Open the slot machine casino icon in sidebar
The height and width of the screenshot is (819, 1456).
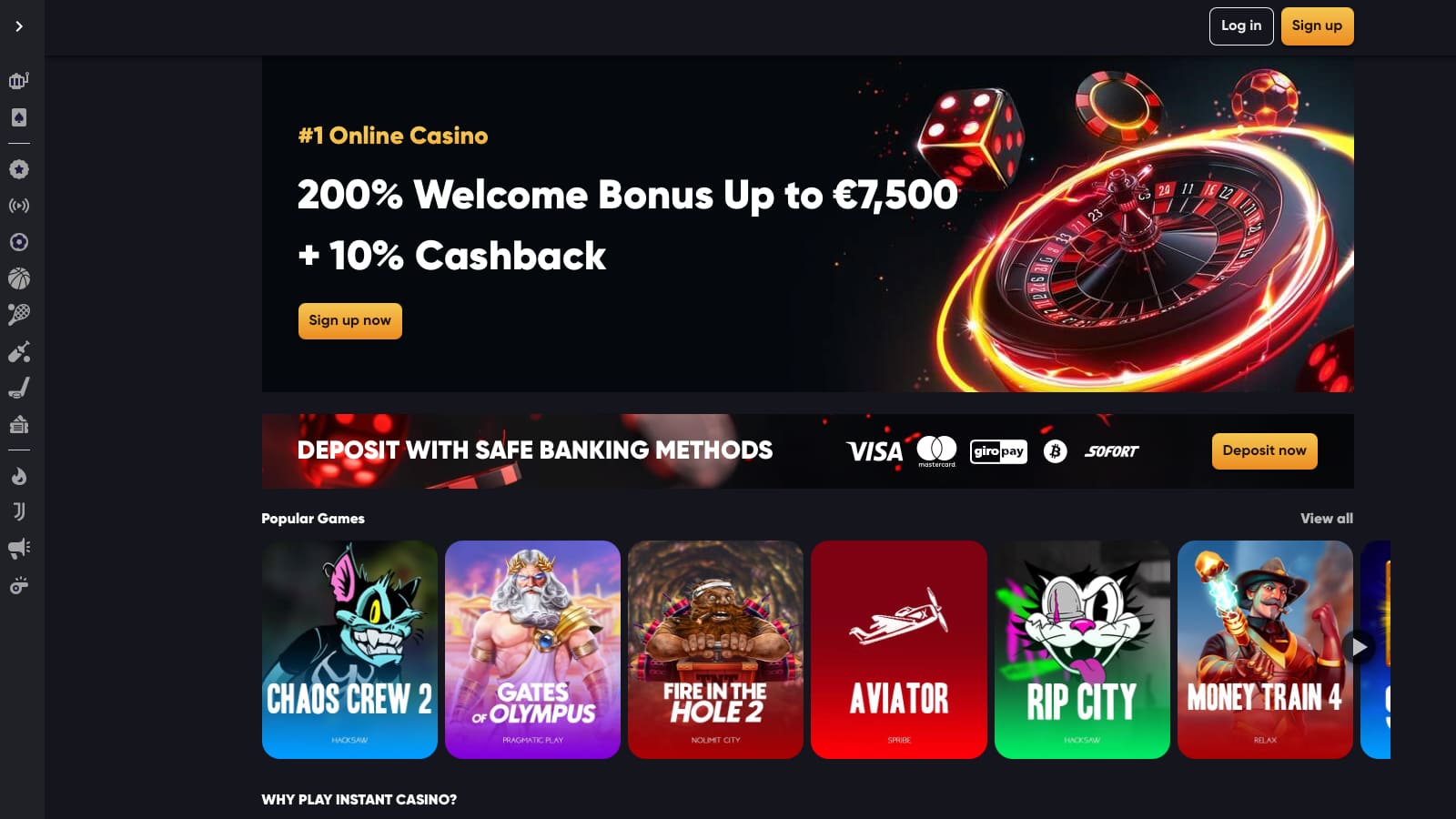19,80
